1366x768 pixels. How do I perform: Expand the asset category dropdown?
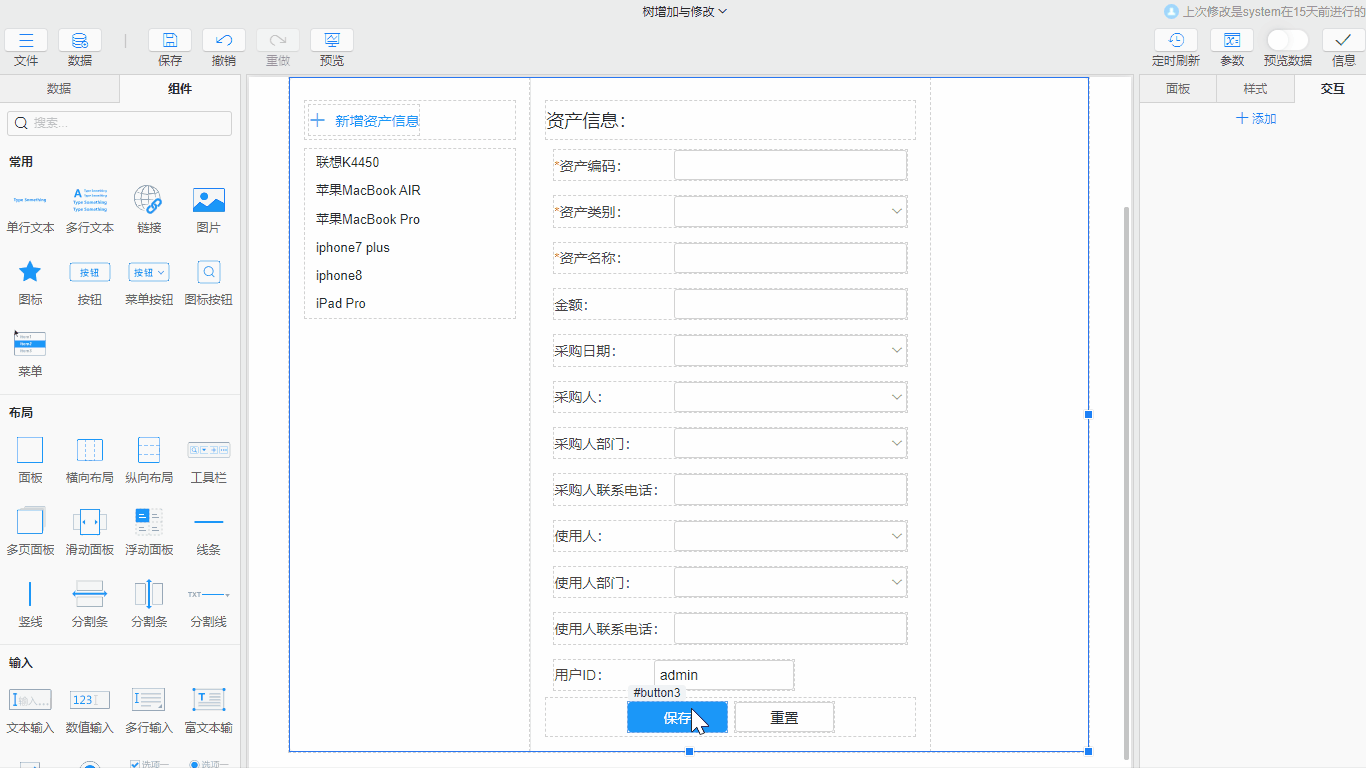[790, 212]
